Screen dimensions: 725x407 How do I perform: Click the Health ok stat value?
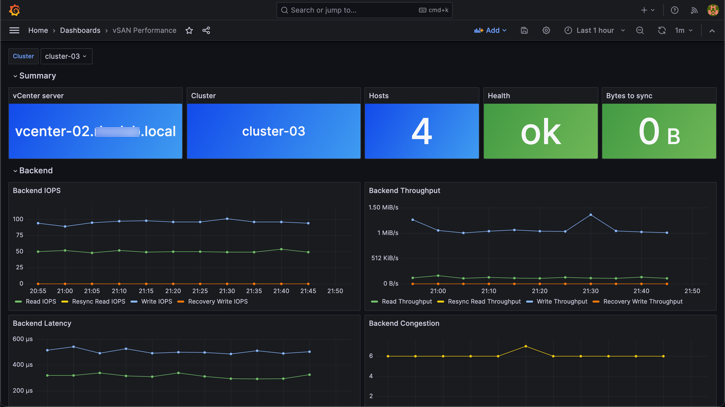click(x=541, y=132)
